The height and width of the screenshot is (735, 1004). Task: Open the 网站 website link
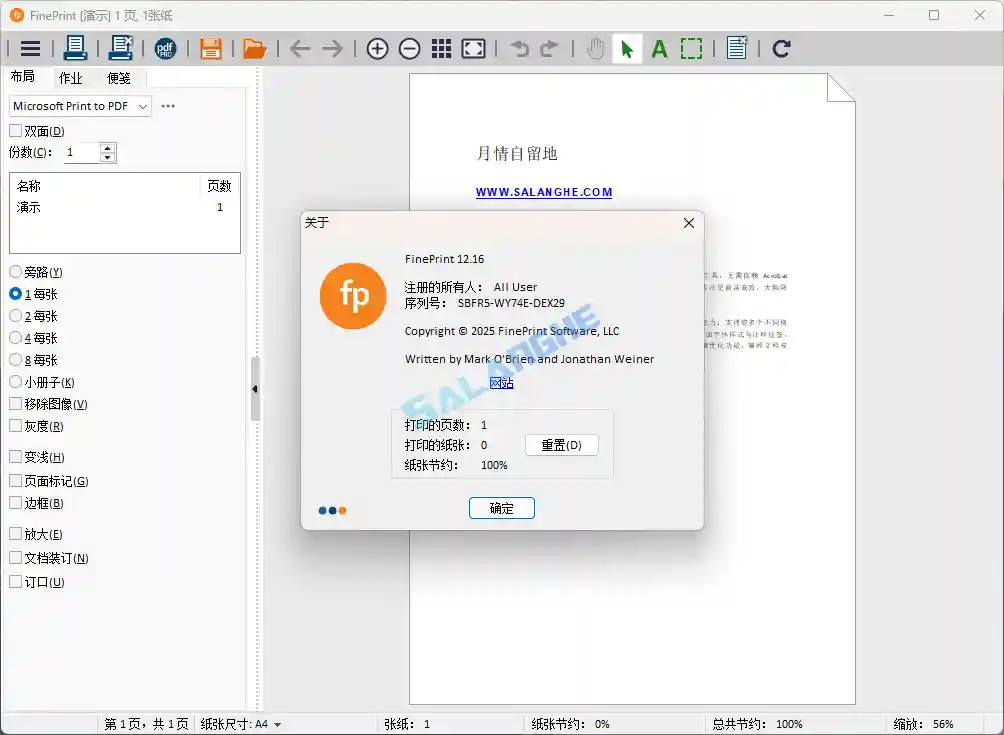[x=502, y=382]
